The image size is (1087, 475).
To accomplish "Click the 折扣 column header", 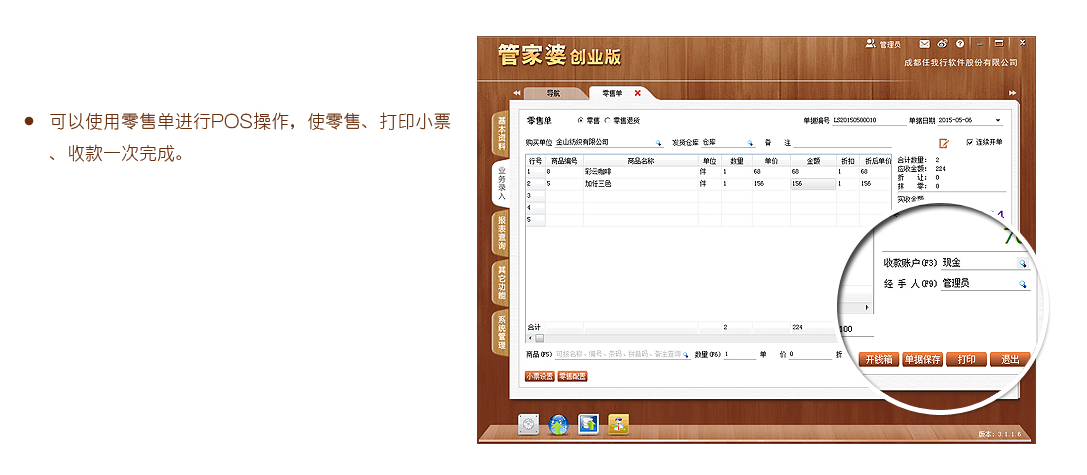I will [846, 160].
